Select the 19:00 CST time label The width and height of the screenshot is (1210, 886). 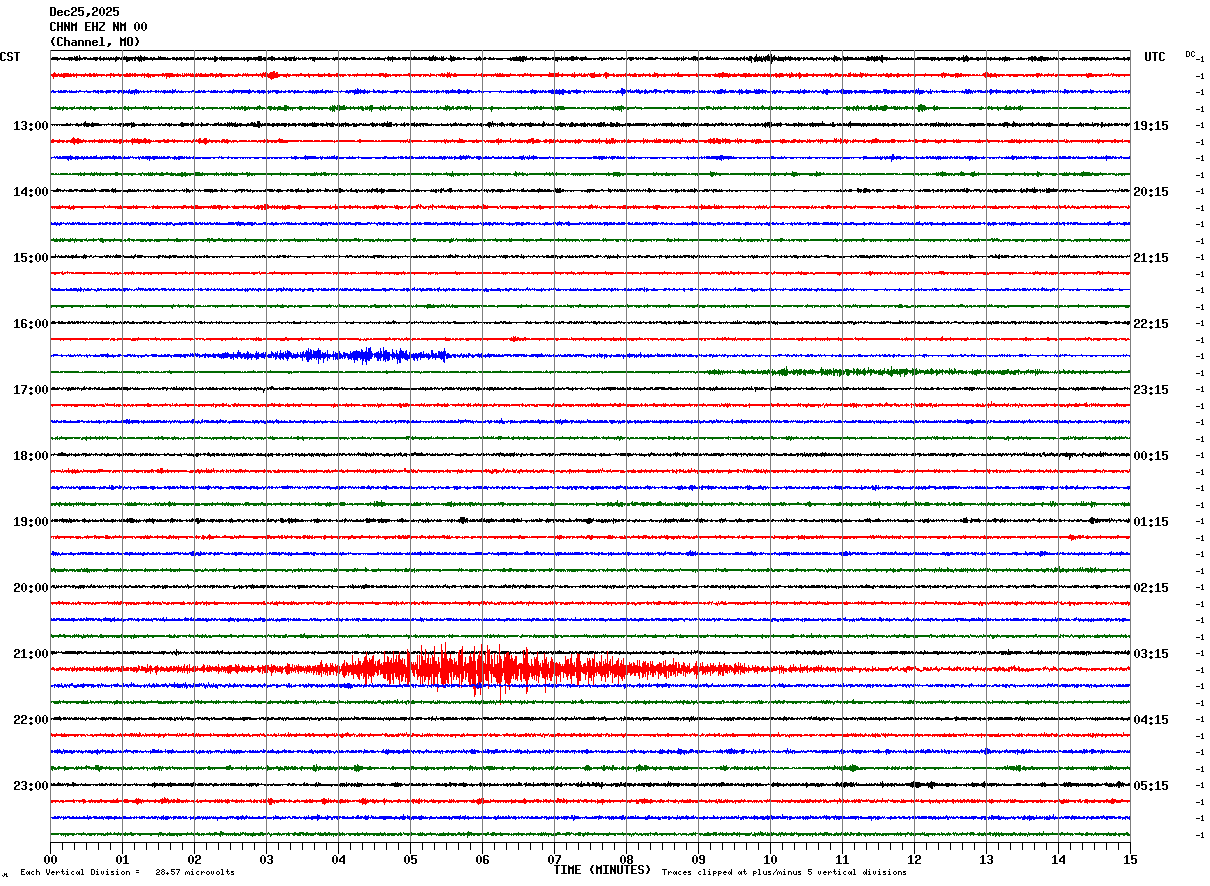click(31, 522)
